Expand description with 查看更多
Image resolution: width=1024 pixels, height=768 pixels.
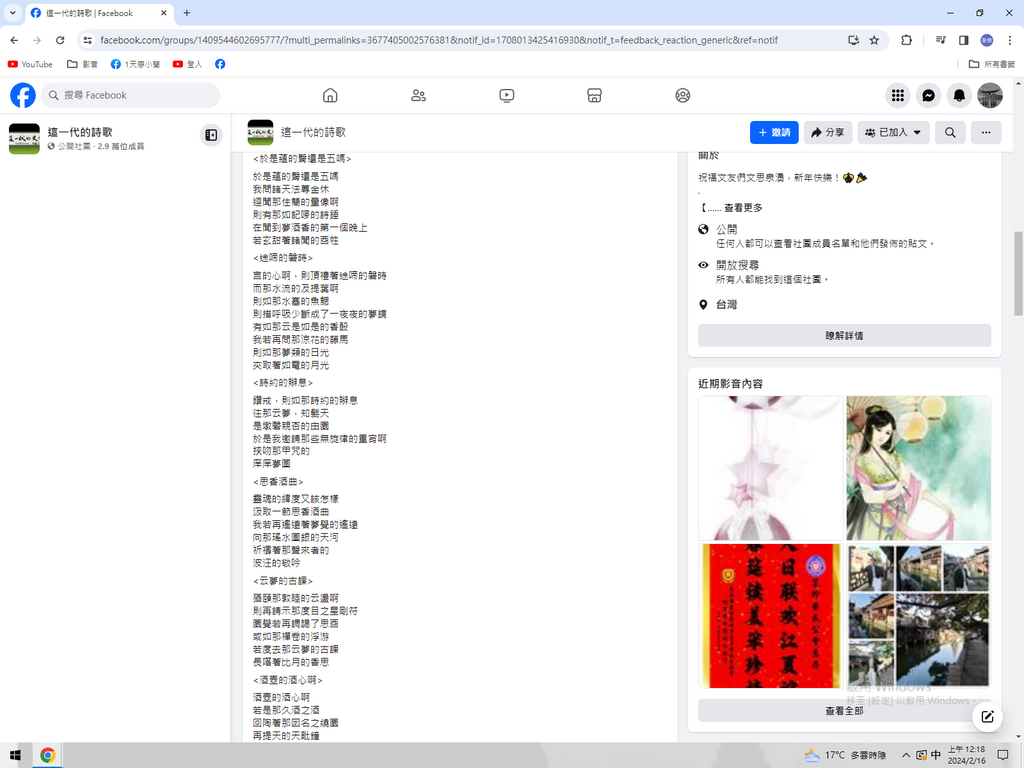coord(743,208)
